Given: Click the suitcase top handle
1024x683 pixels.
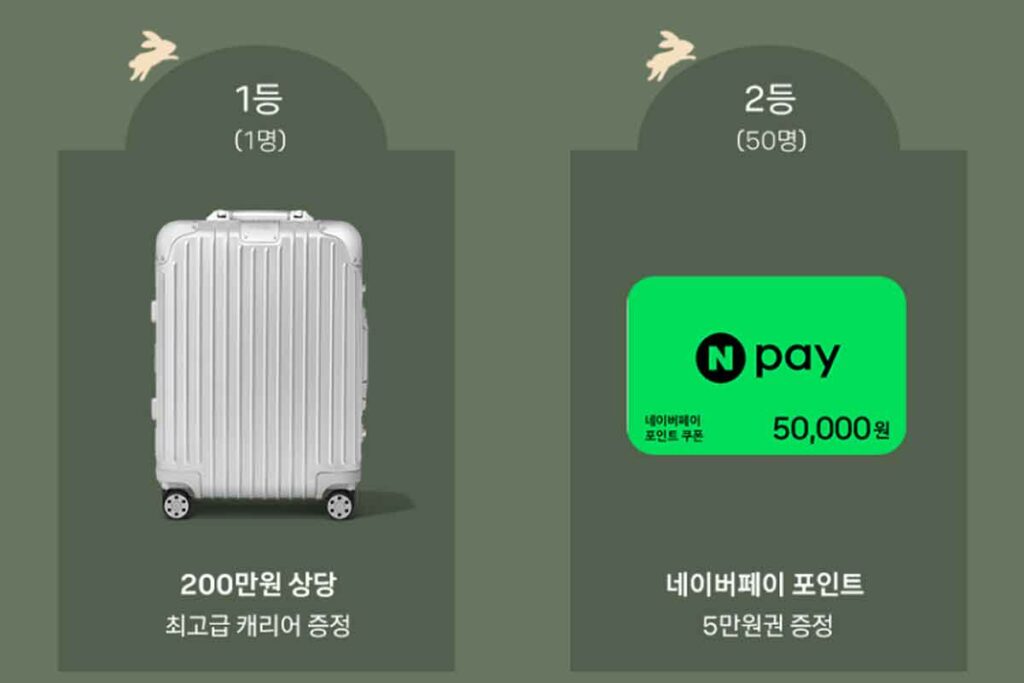Looking at the screenshot, I should (x=259, y=215).
